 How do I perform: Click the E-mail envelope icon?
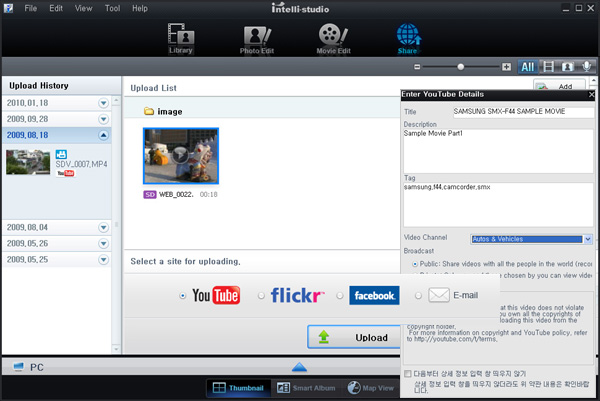coord(439,295)
